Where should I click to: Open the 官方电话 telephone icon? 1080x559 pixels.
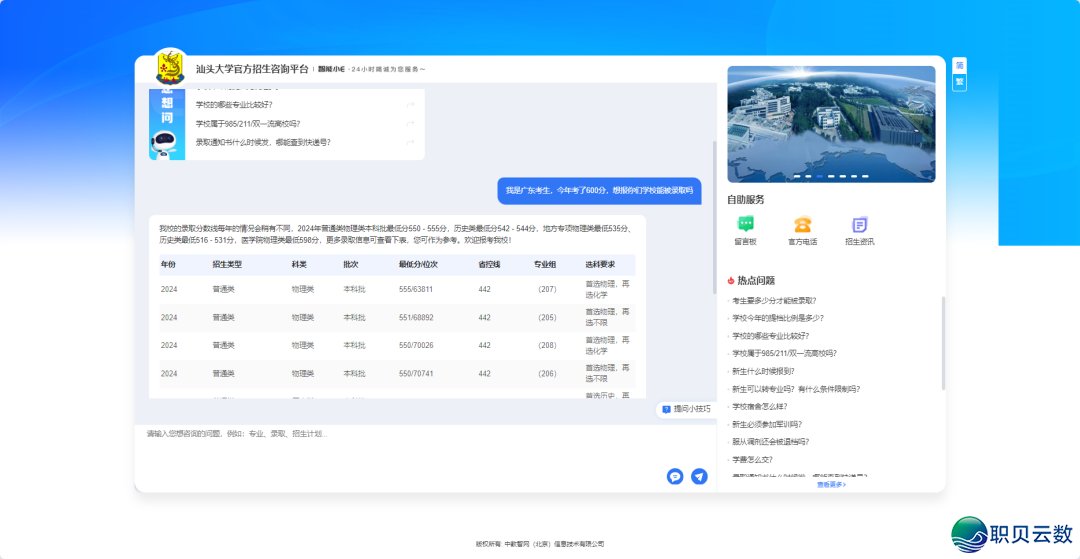click(802, 224)
